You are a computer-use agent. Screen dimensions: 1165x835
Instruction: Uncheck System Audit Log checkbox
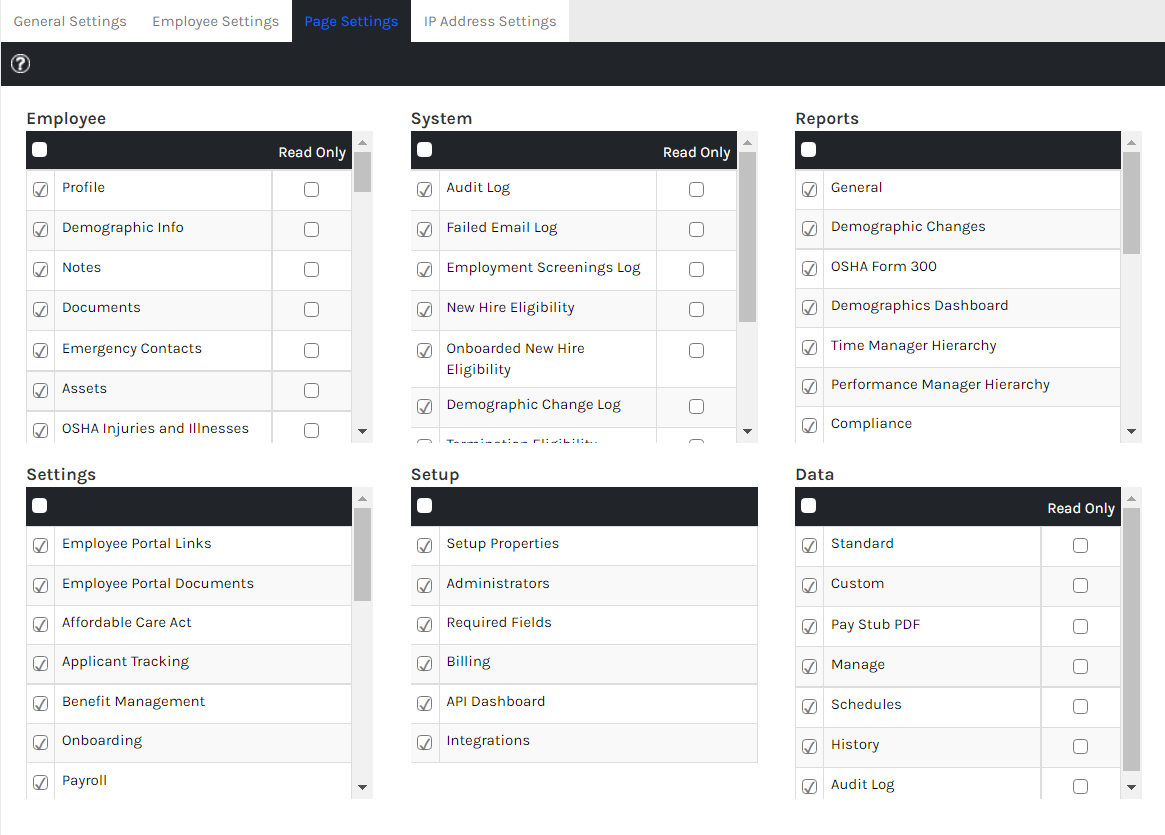[x=425, y=189]
